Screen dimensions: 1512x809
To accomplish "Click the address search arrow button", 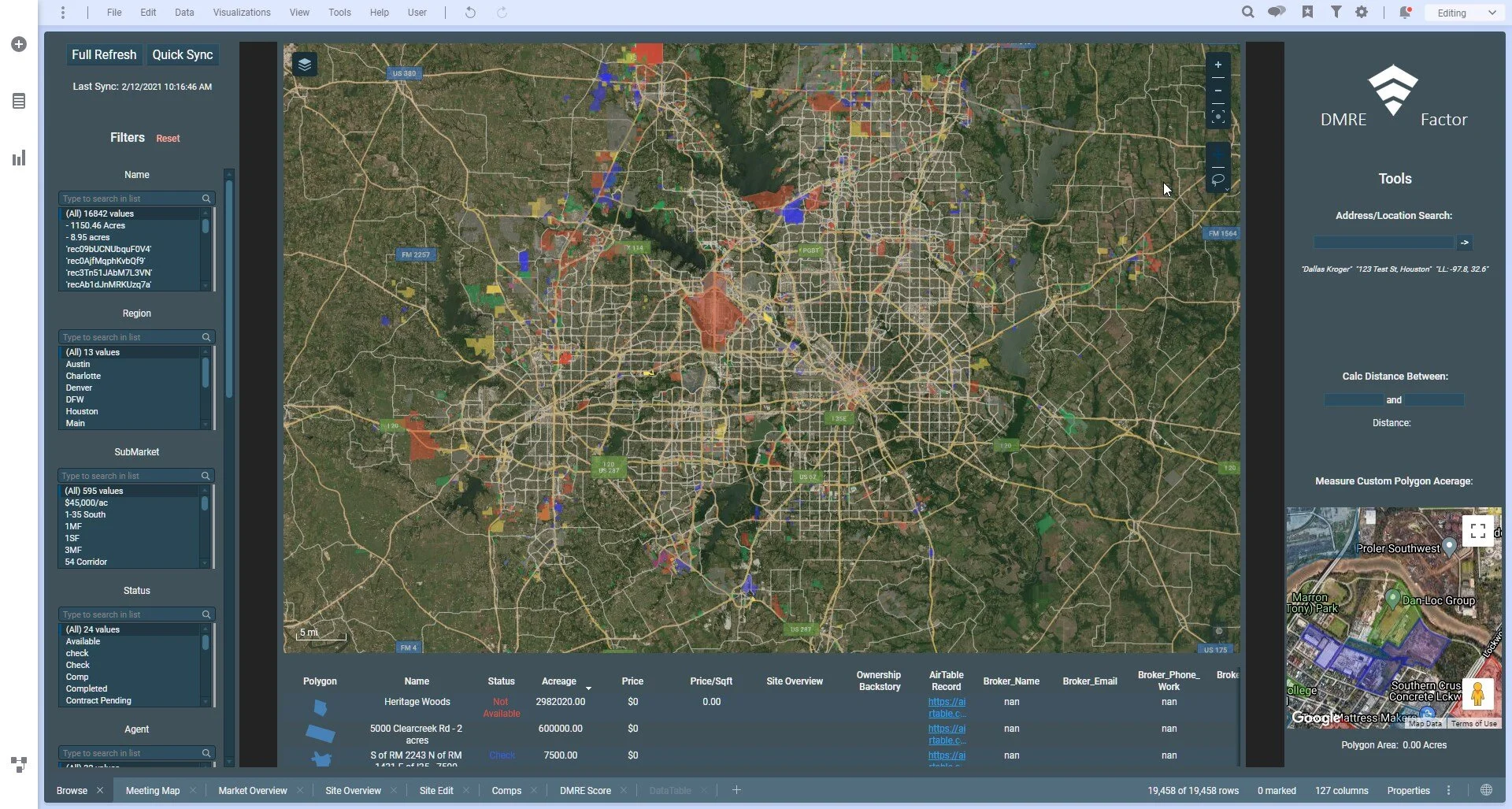I will [x=1464, y=243].
